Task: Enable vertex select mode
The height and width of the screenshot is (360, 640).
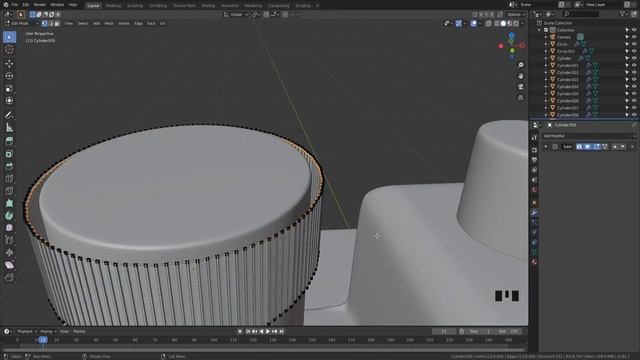Action: pyautogui.click(x=44, y=23)
